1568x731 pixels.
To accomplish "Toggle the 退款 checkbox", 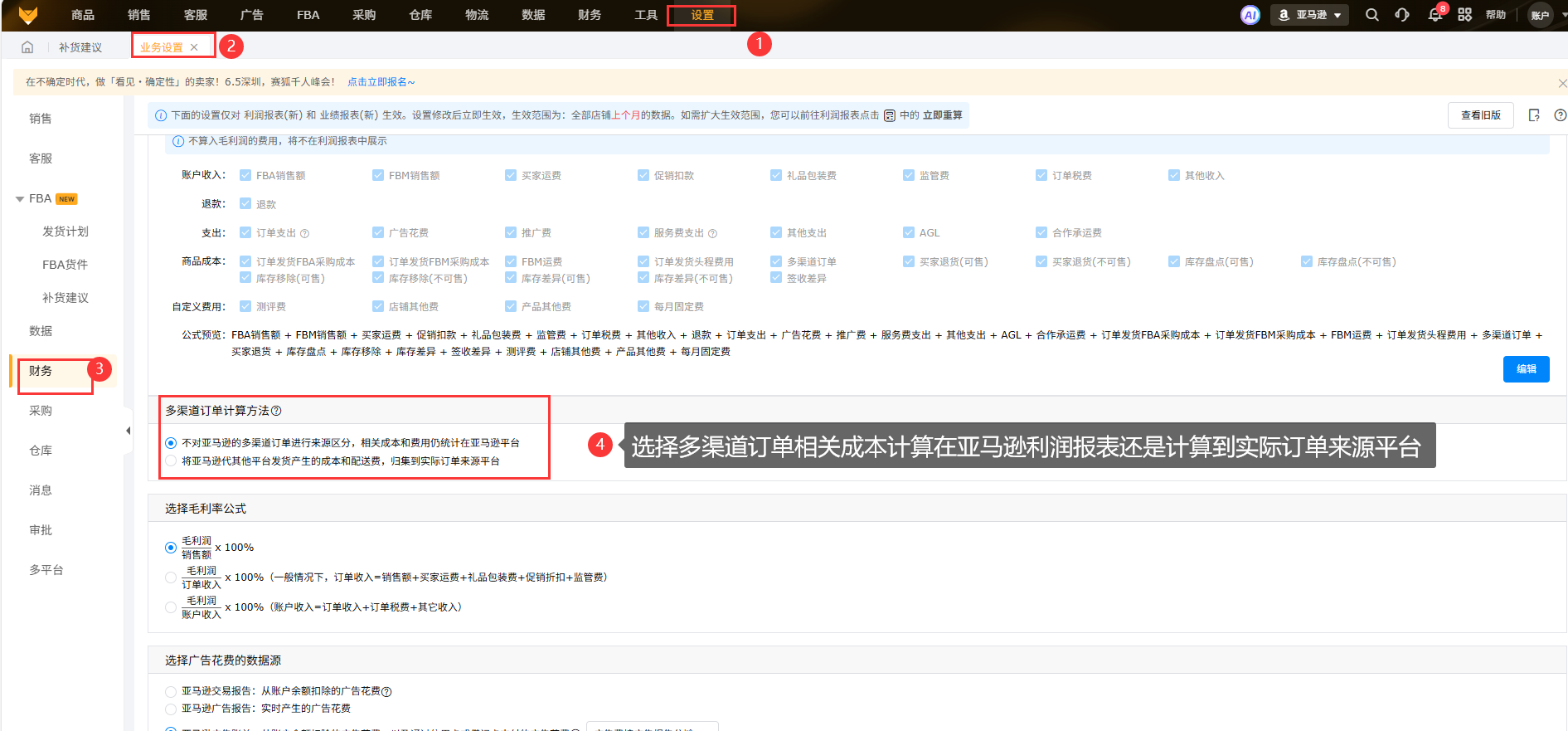I will tap(245, 203).
